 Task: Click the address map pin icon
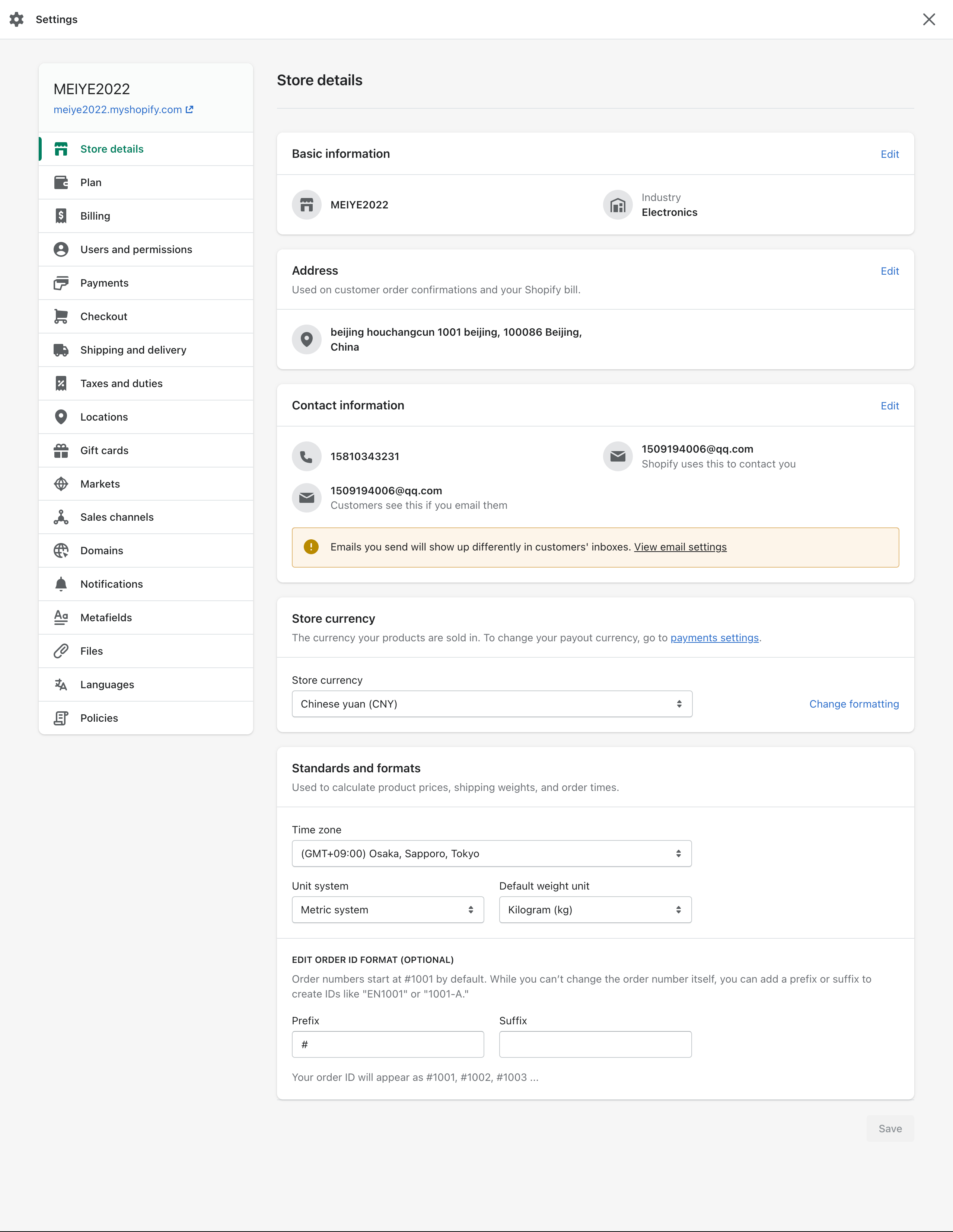pos(306,339)
